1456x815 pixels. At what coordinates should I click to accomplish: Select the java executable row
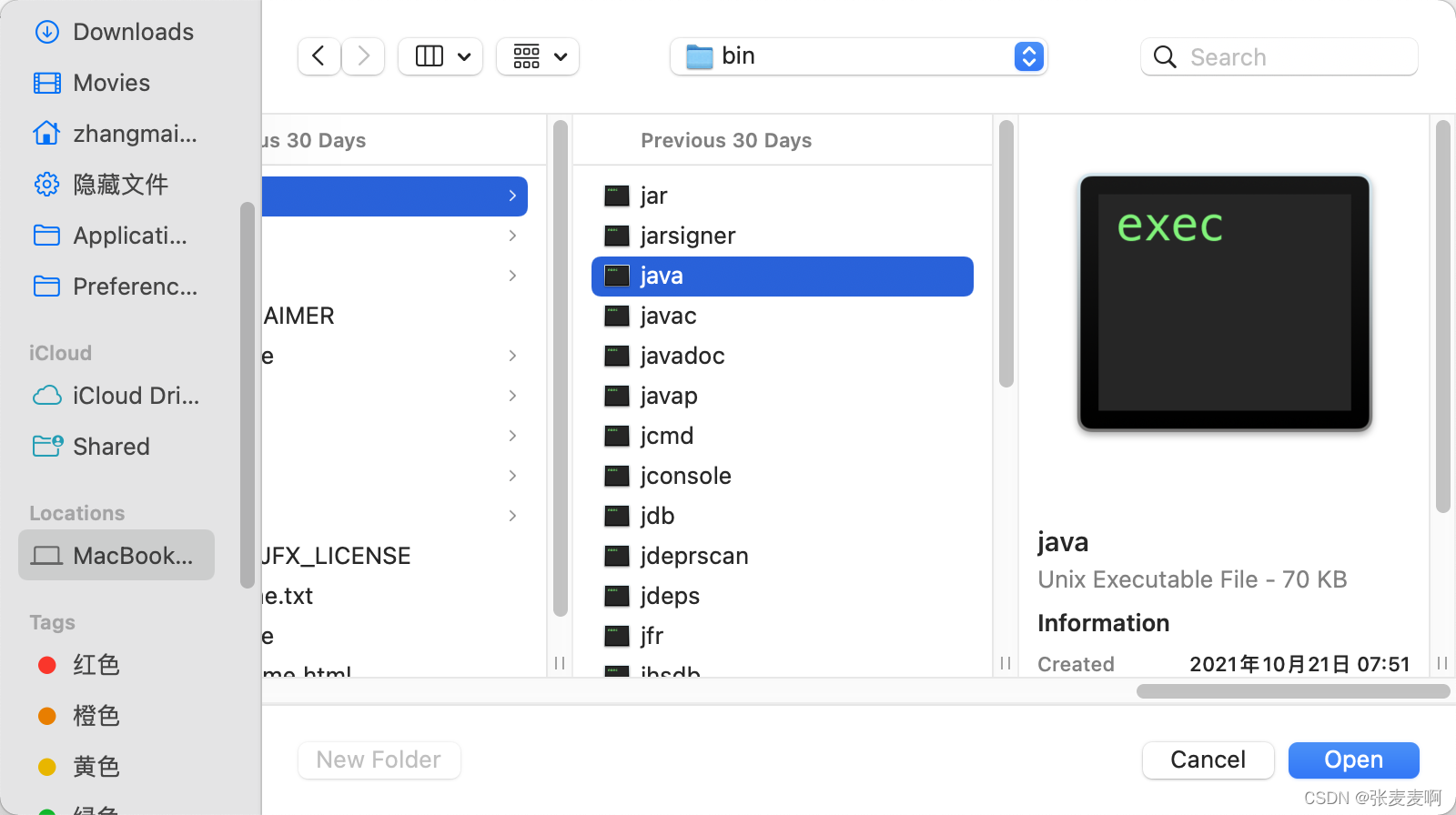(783, 276)
